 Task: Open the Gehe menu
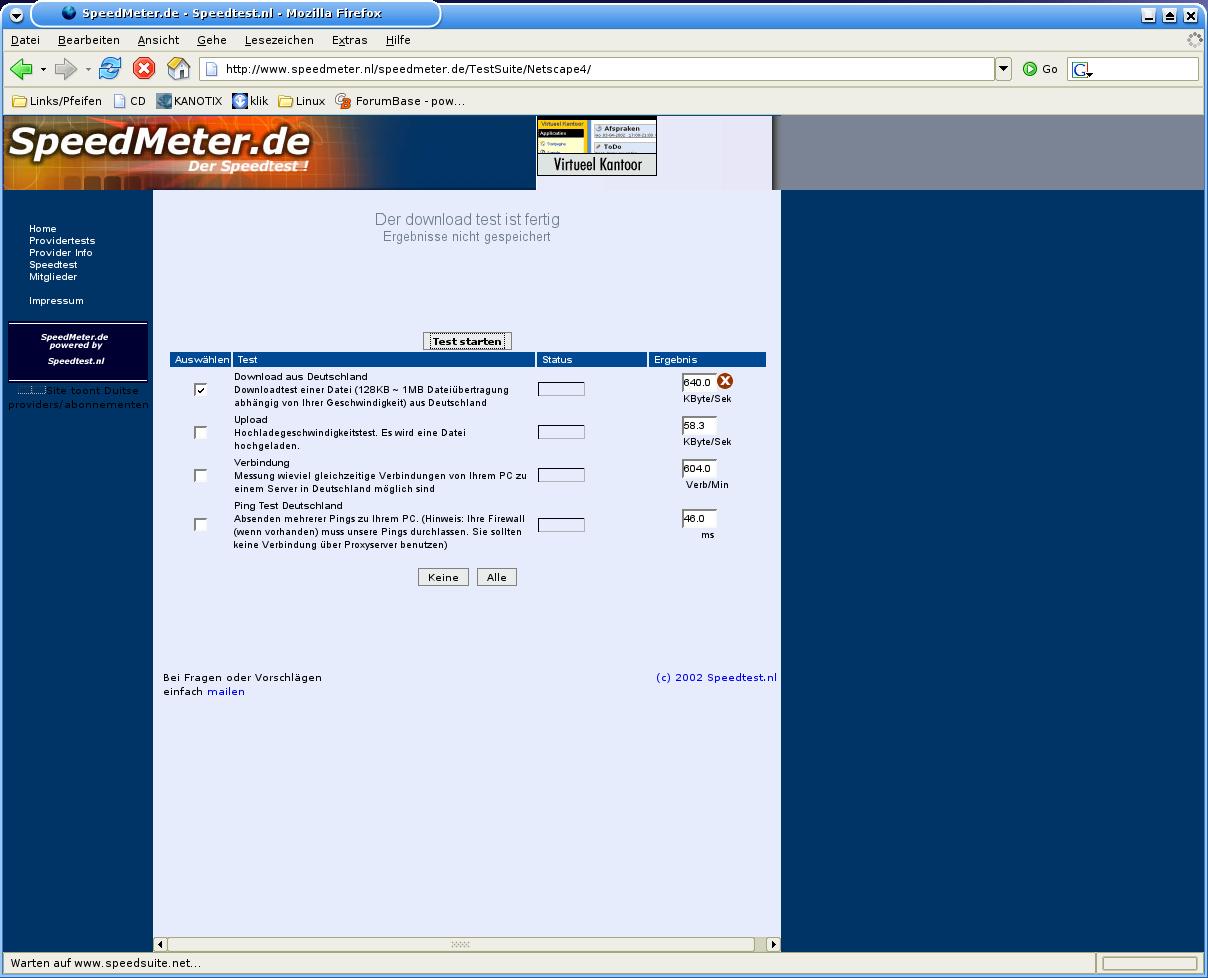212,40
